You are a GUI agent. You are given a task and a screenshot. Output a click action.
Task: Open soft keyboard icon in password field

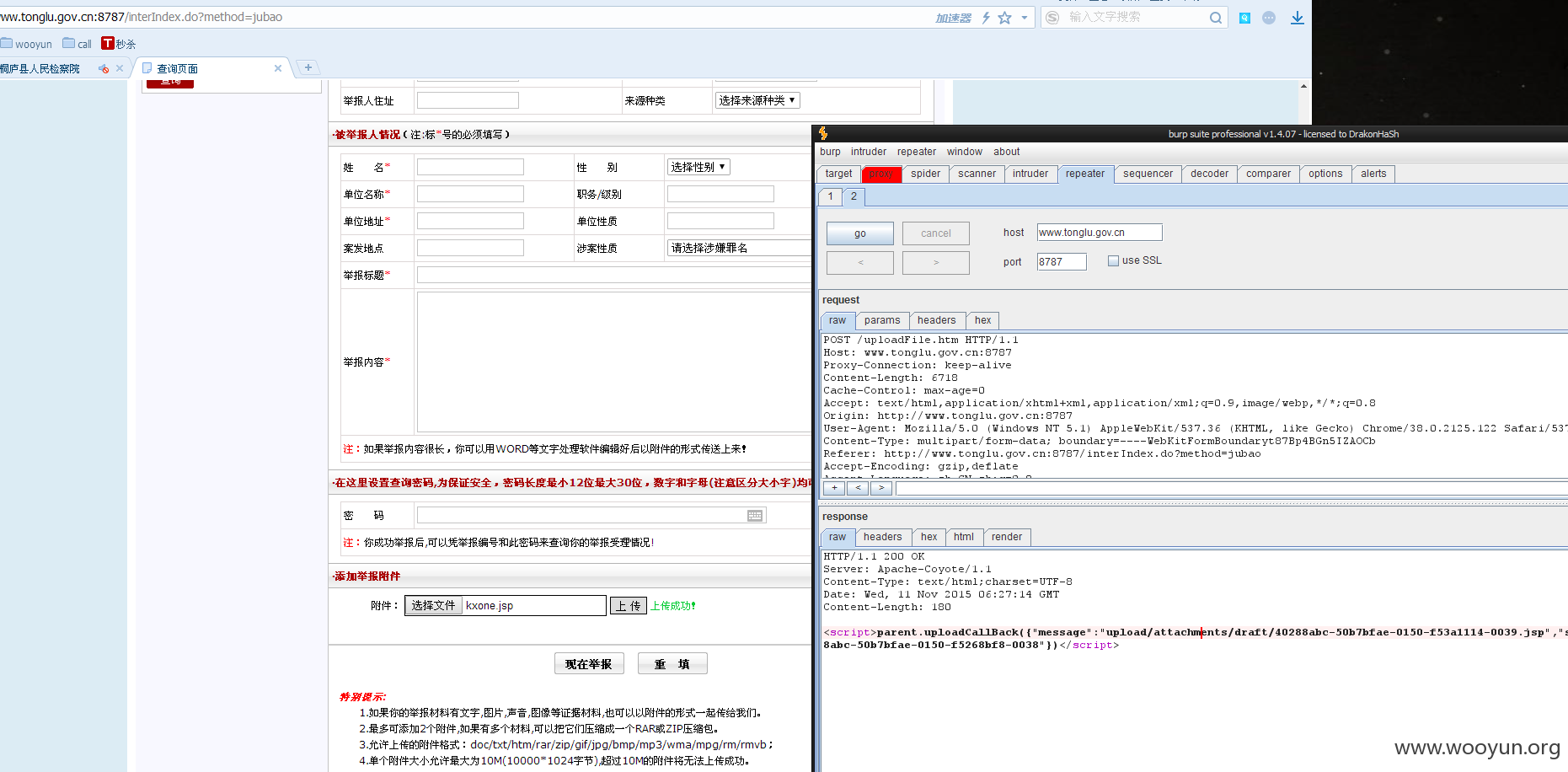click(x=755, y=516)
